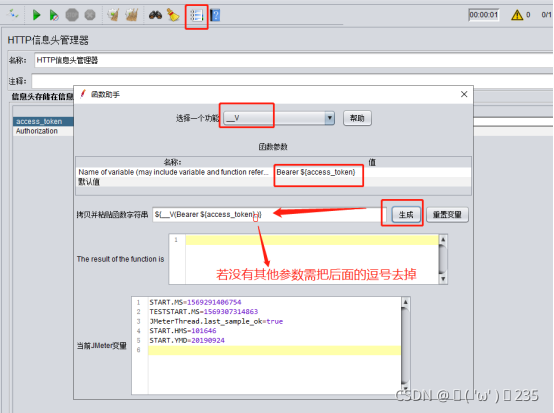Click the copy-paste function string field
Viewport: 554px width, 413px height.
[269, 214]
